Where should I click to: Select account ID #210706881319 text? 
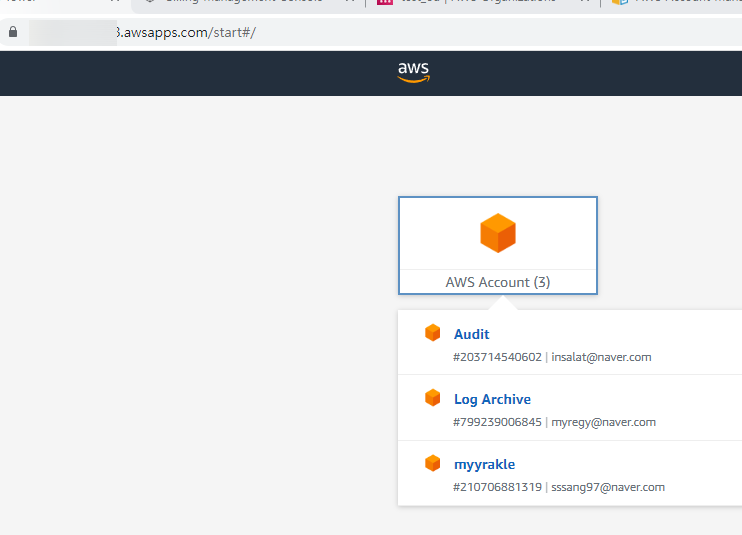tap(497, 487)
